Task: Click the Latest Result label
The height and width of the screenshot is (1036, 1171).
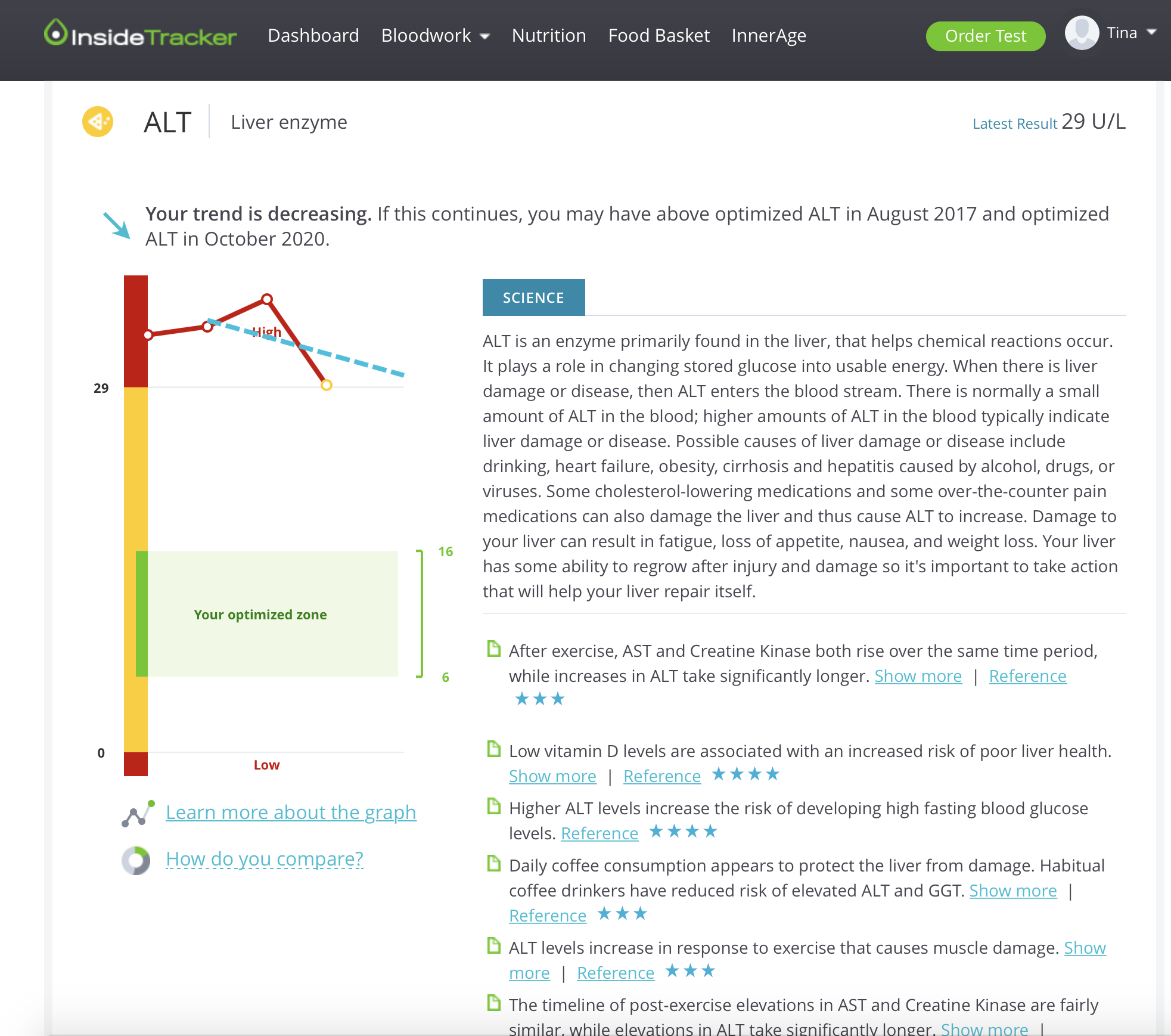Action: tap(1015, 124)
